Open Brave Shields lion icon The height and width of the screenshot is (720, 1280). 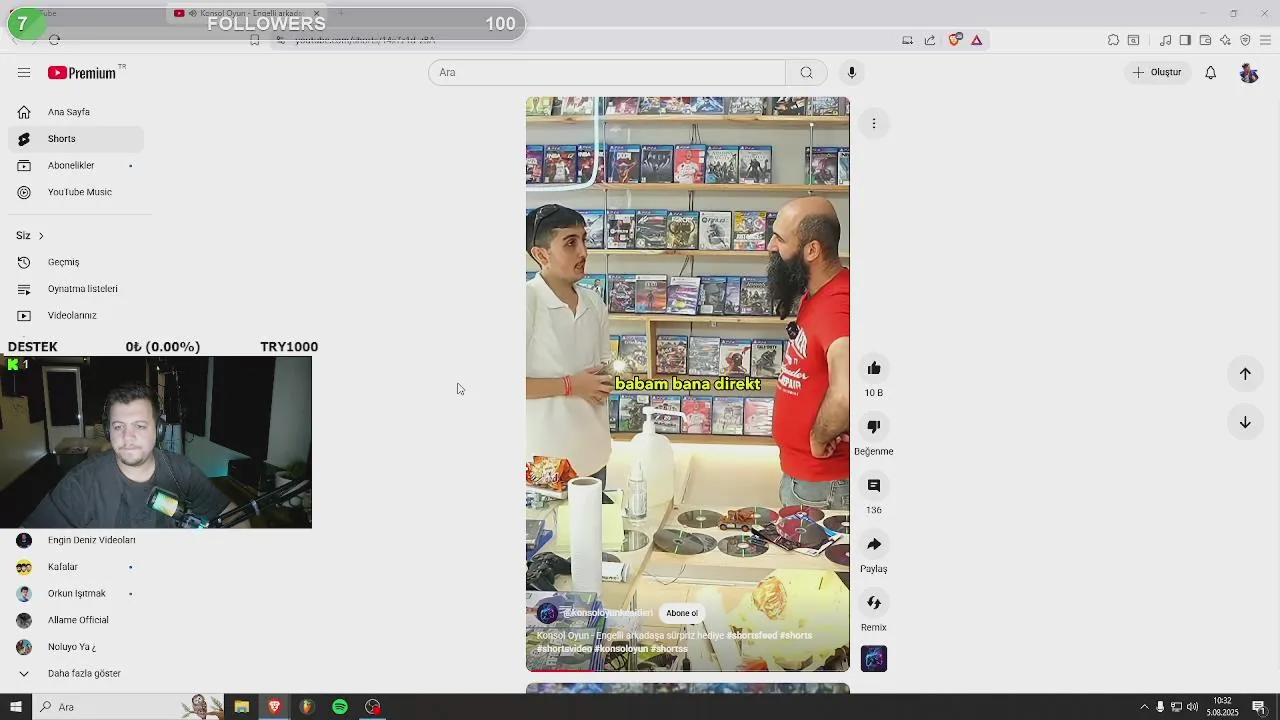(954, 40)
